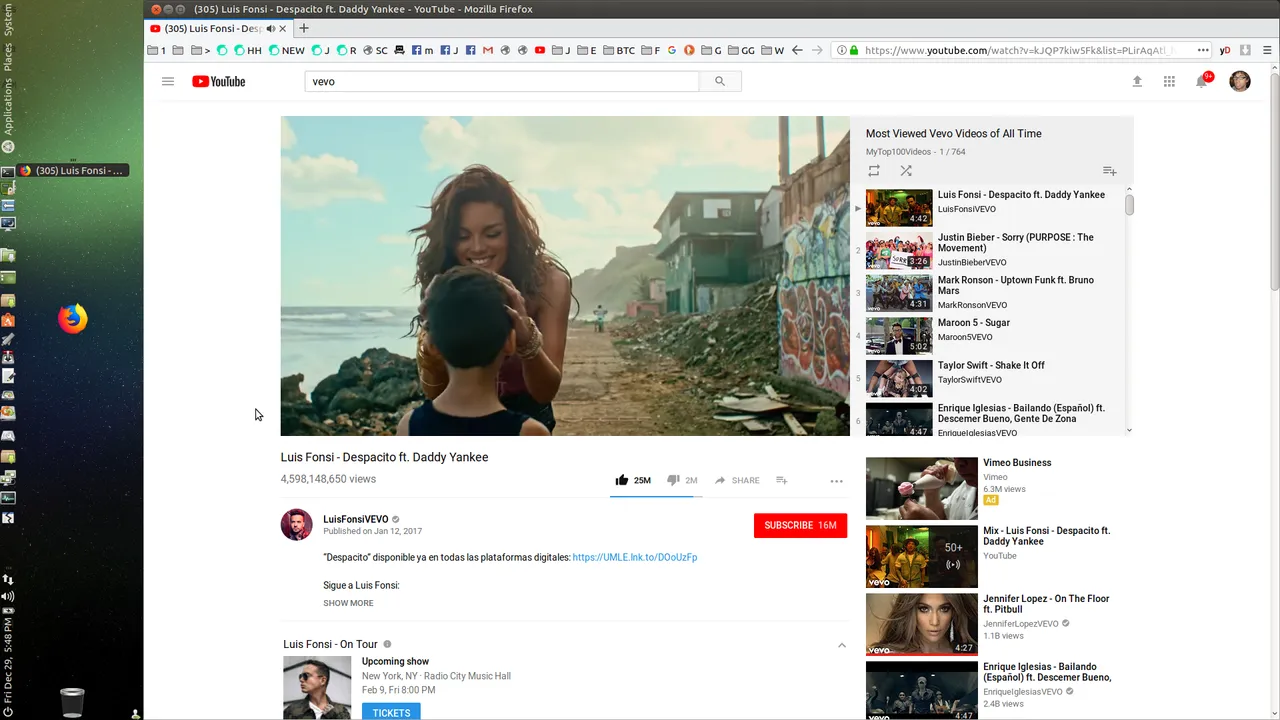This screenshot has height=720, width=1280.
Task: Open the Trash on the desktop
Action: coord(72,702)
